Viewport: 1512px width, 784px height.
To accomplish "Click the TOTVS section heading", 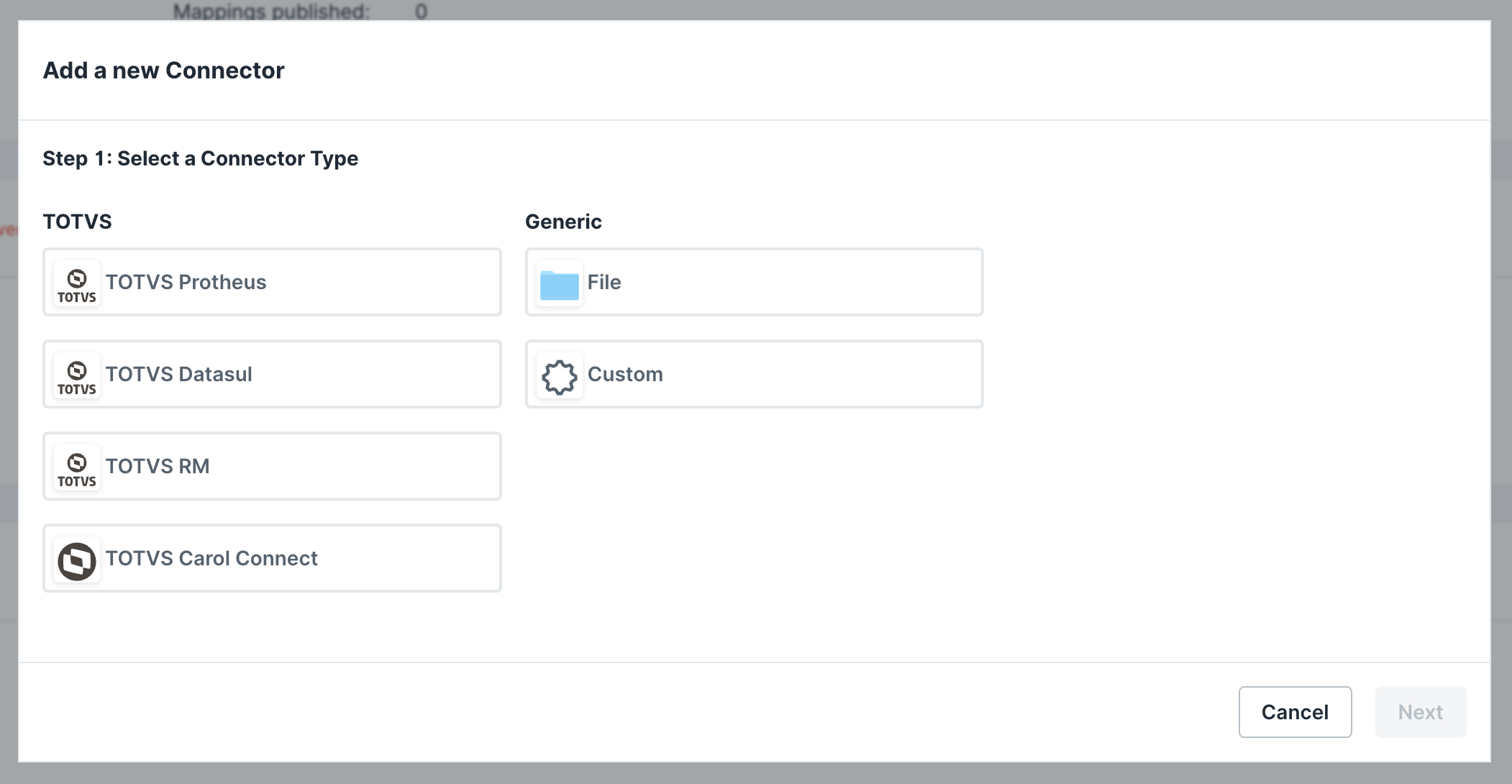I will tap(78, 222).
